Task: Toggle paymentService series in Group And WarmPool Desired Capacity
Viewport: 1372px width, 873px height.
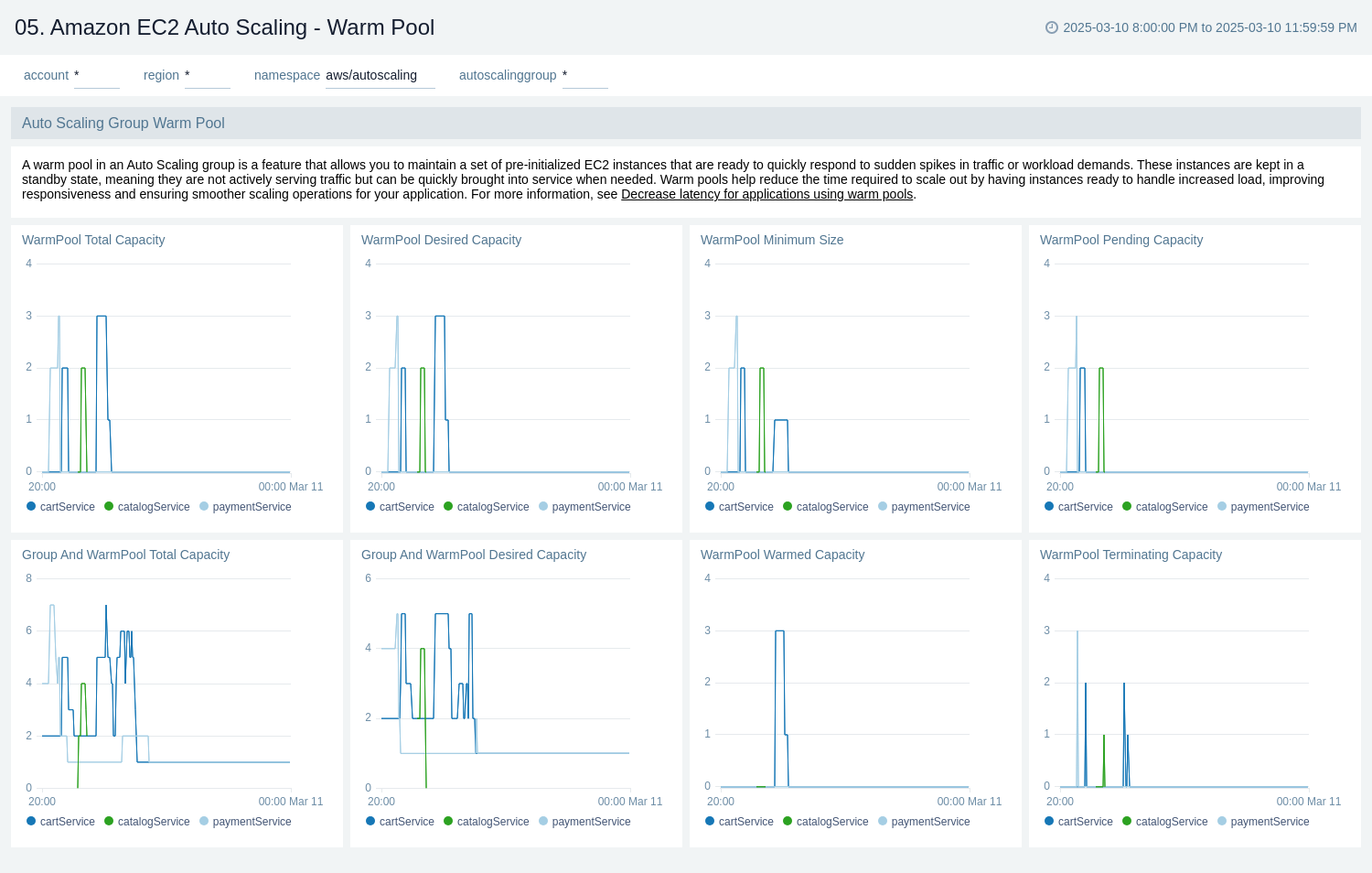Action: [x=543, y=821]
